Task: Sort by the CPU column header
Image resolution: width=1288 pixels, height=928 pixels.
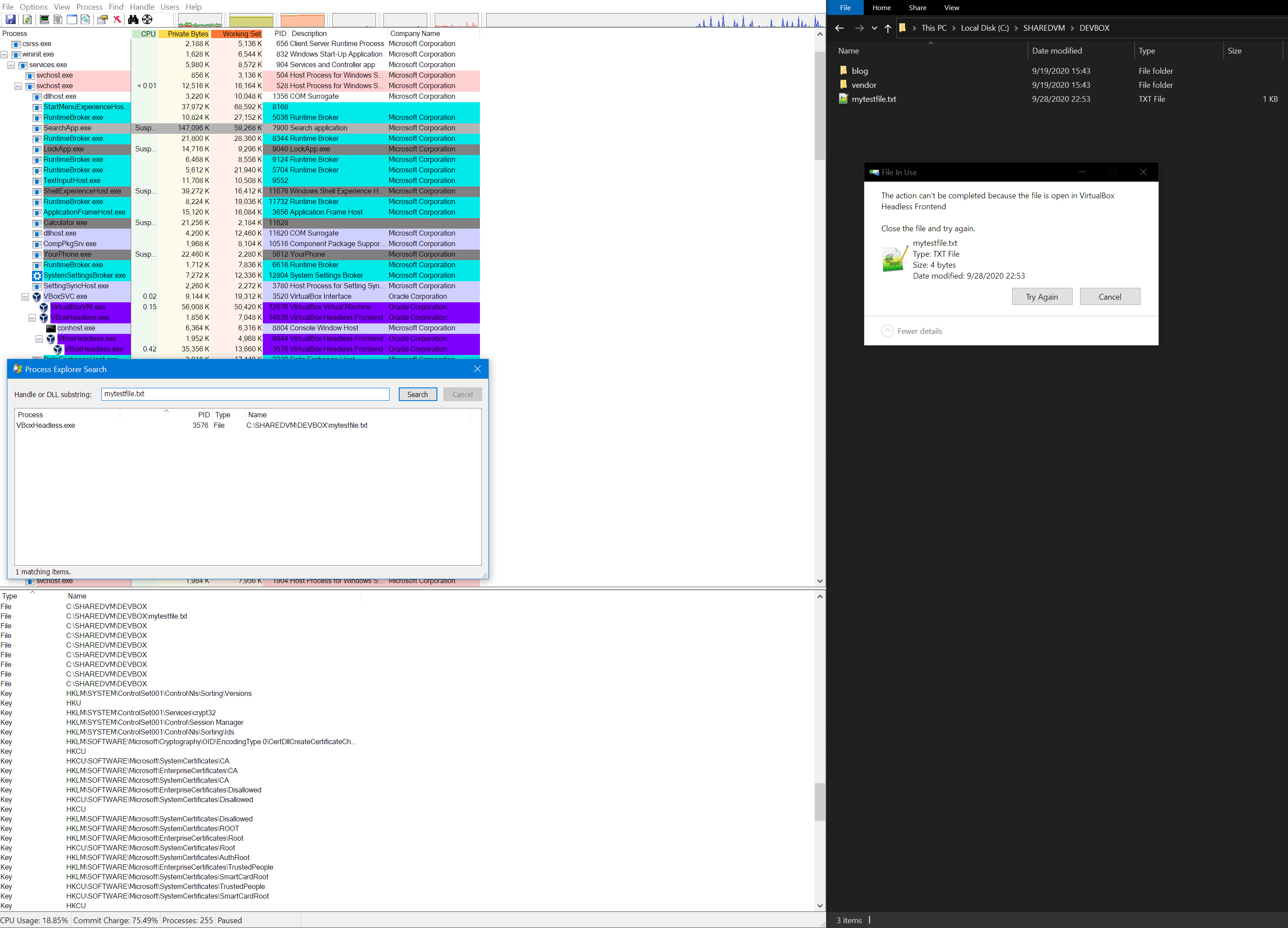Action: [x=144, y=33]
